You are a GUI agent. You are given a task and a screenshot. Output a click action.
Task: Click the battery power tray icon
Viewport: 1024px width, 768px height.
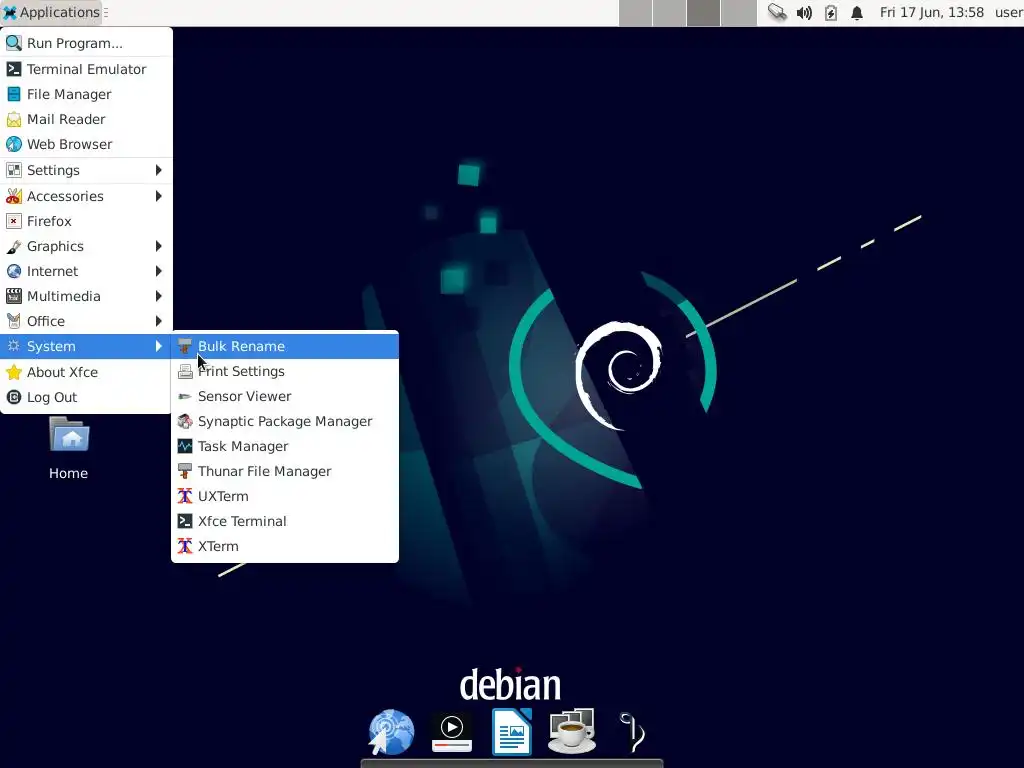point(831,12)
